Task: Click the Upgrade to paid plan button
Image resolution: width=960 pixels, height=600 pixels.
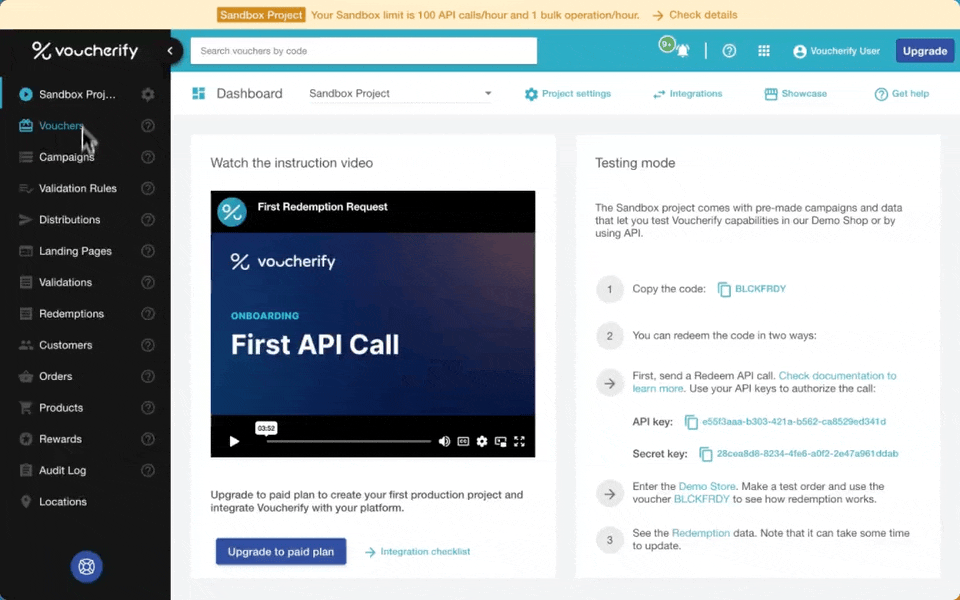Action: [x=281, y=552]
